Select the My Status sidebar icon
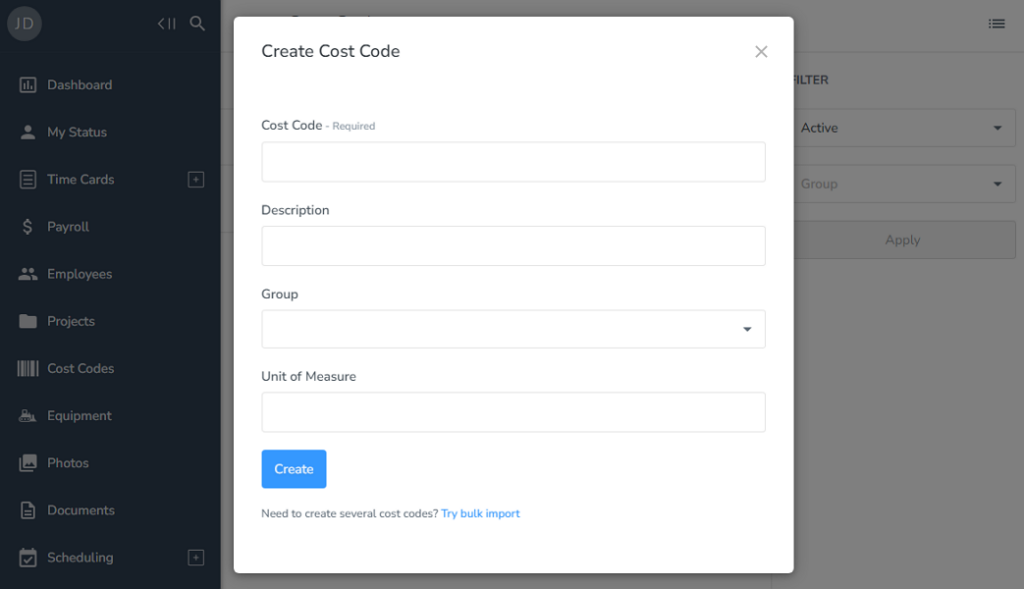 tap(30, 131)
